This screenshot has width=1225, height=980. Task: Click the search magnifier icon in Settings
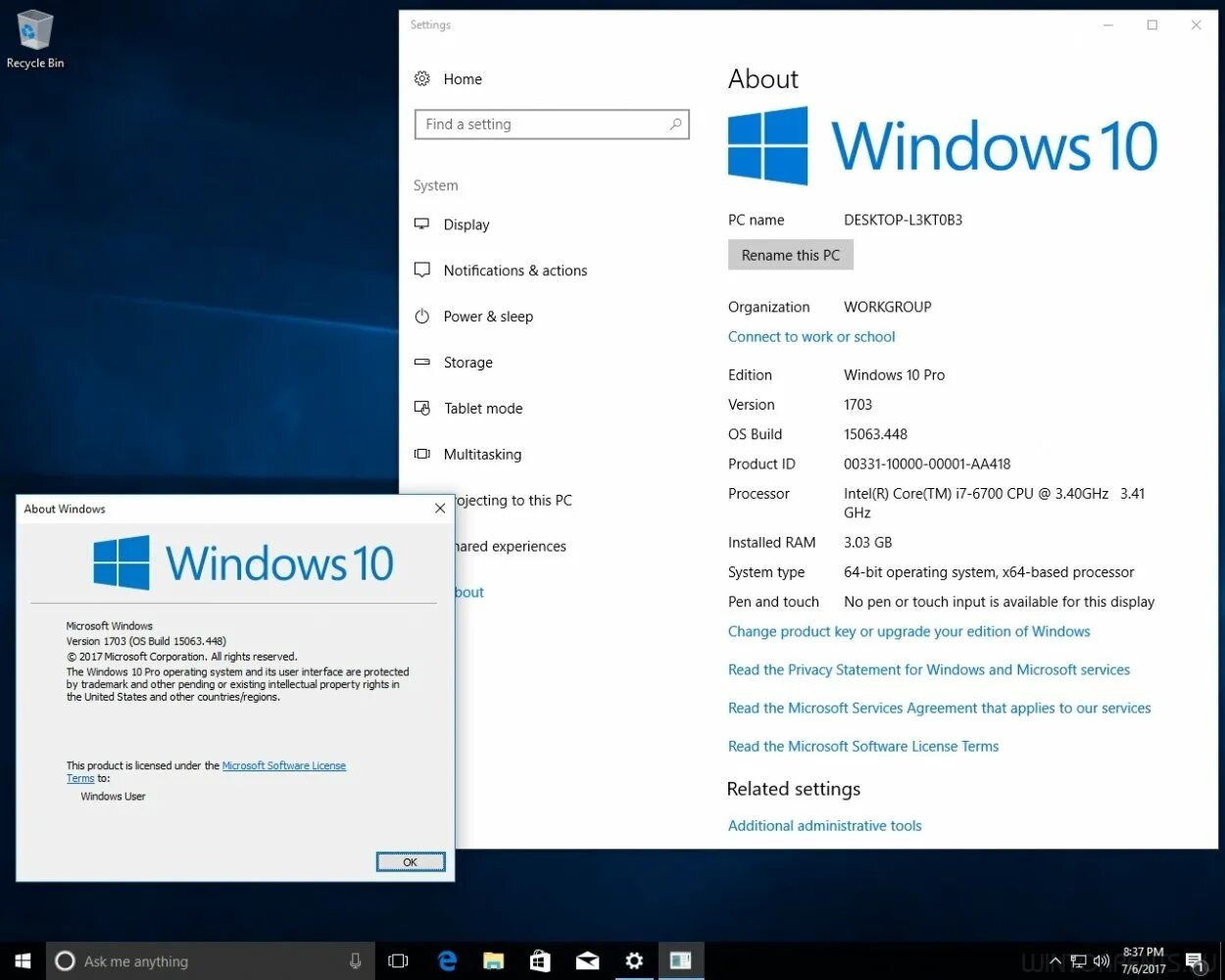pyautogui.click(x=675, y=124)
